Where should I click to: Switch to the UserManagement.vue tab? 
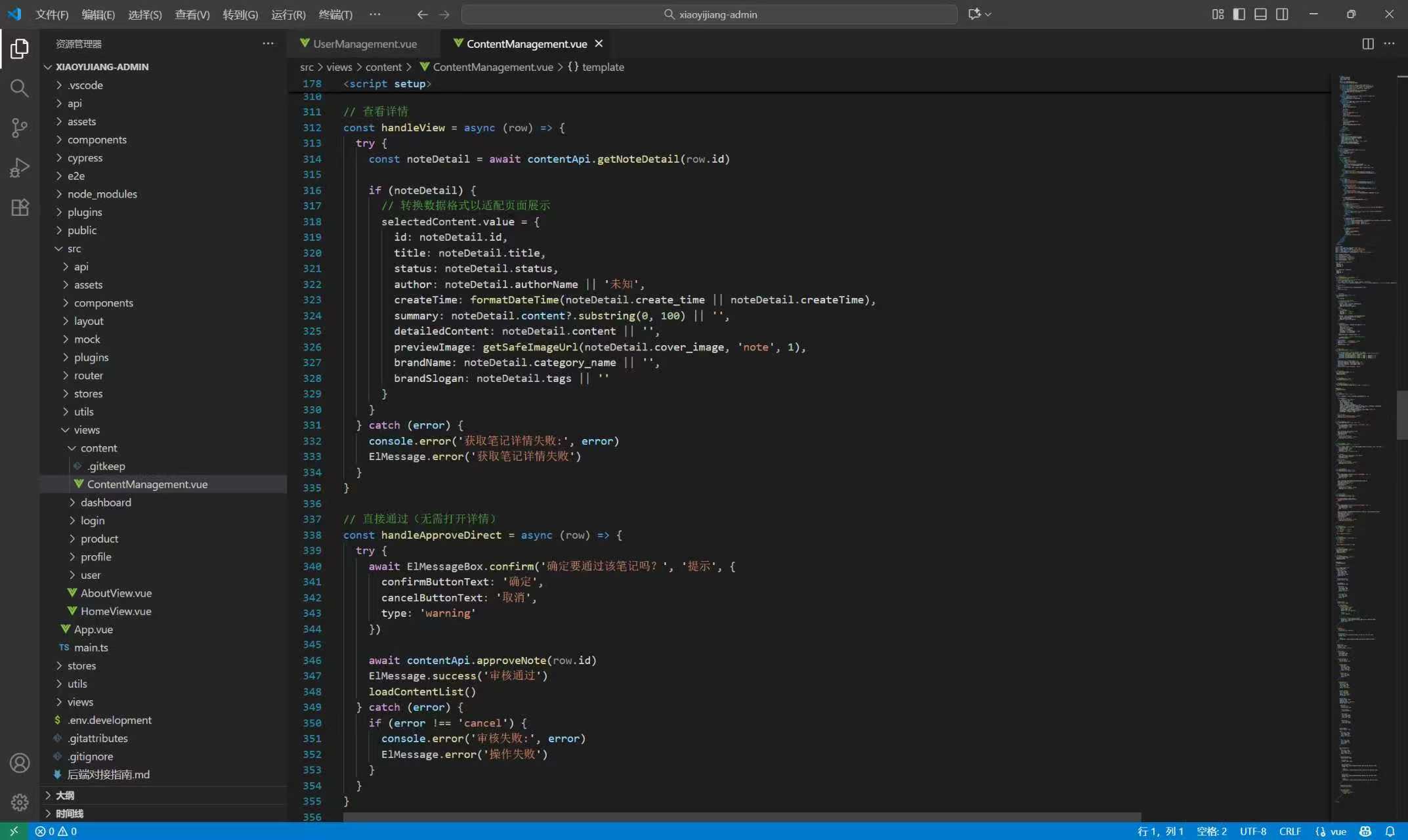coord(364,44)
